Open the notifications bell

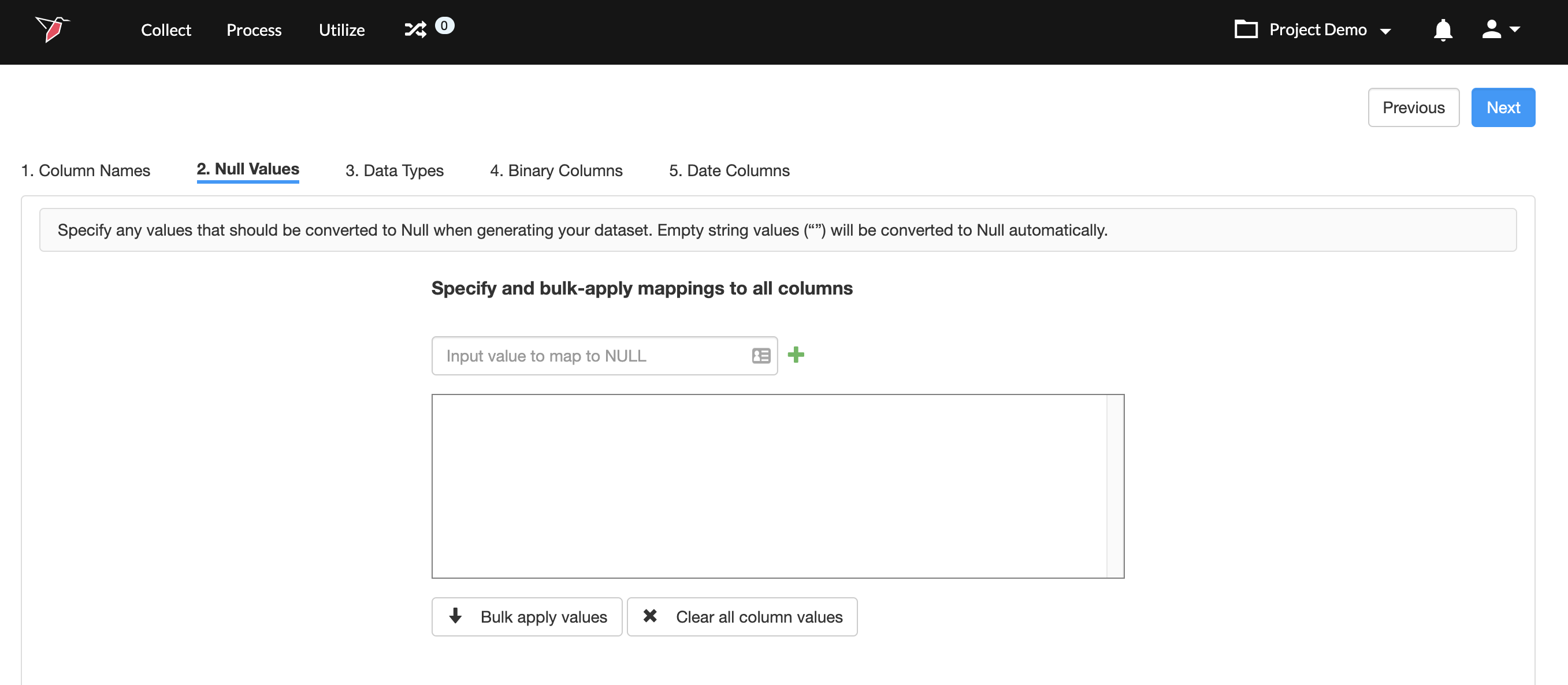tap(1443, 30)
